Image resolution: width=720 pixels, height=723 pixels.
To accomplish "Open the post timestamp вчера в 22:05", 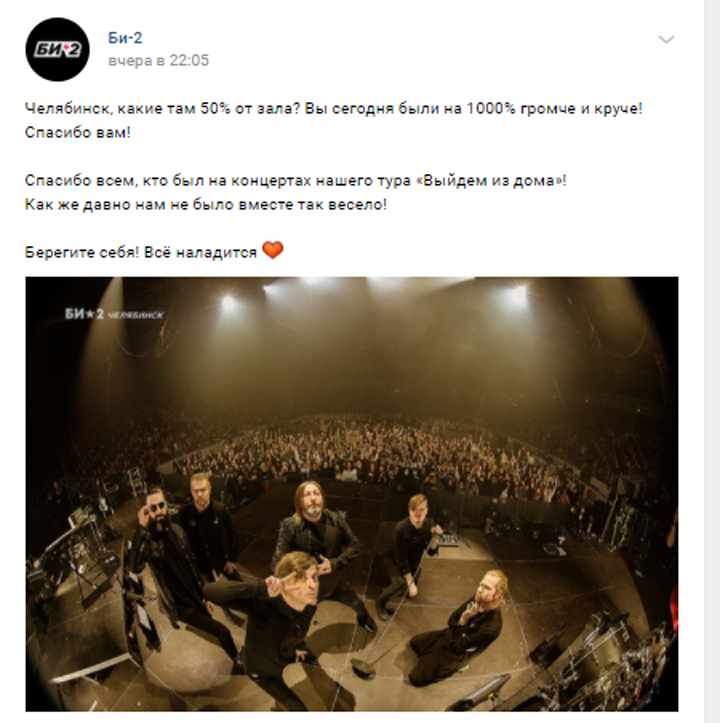I will click(x=158, y=60).
